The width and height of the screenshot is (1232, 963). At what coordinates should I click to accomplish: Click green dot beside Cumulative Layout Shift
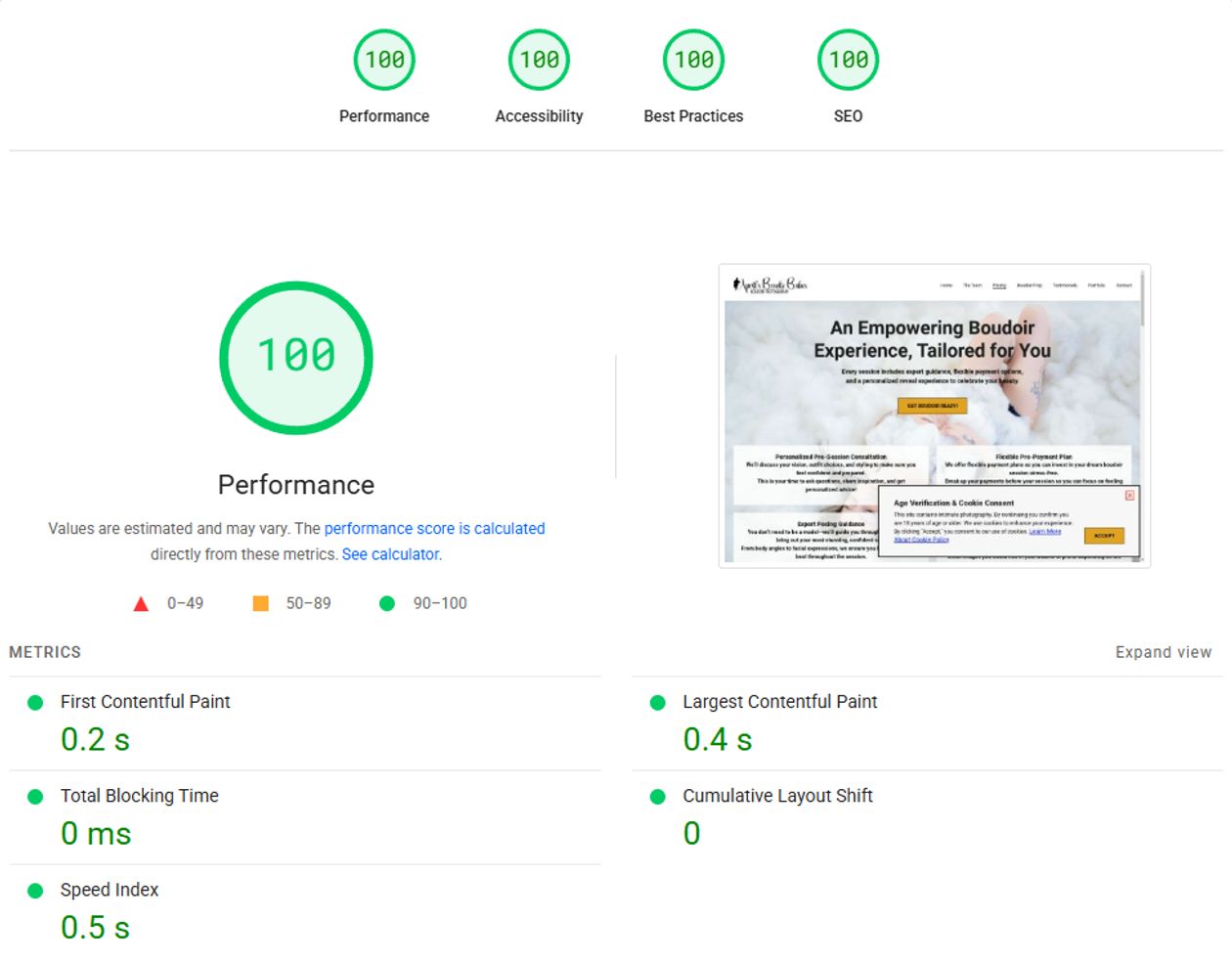658,796
